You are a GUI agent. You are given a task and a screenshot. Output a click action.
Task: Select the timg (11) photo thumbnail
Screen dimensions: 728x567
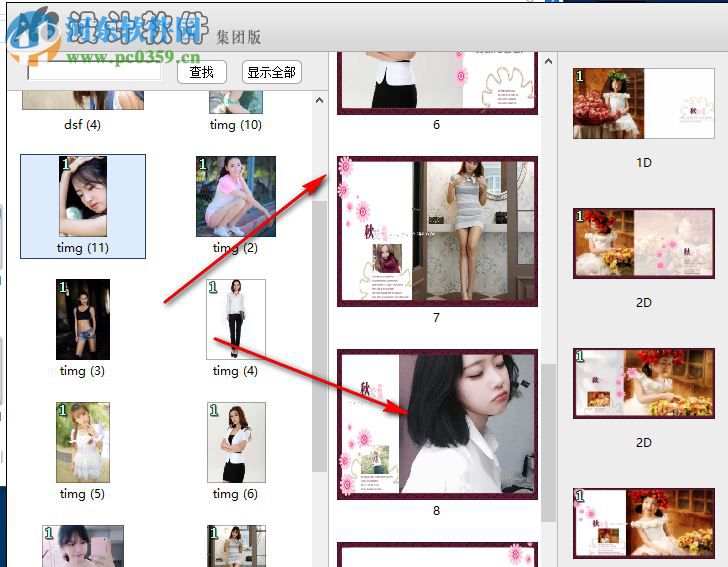[83, 196]
